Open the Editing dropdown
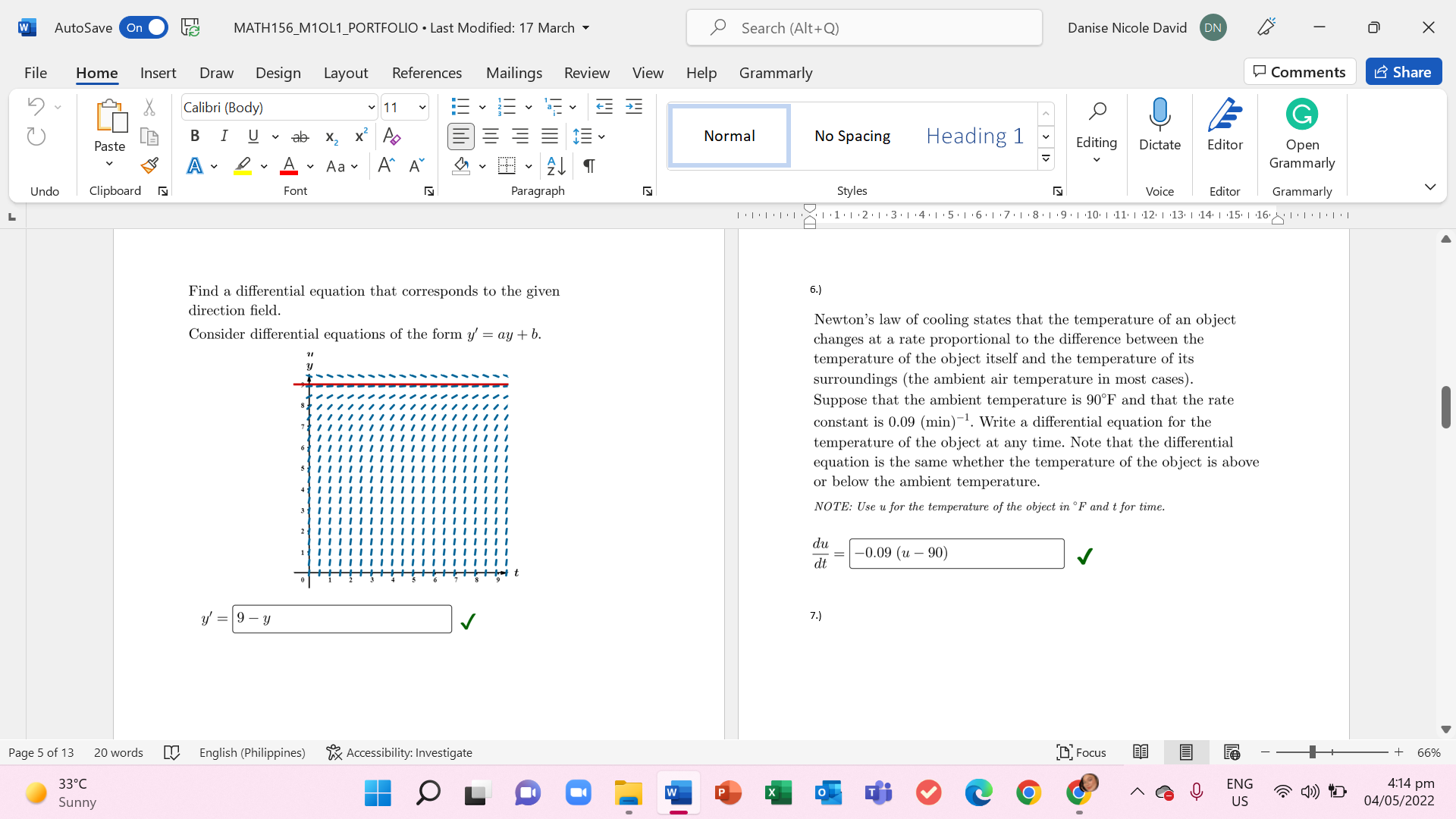The width and height of the screenshot is (1456, 819). 1096,130
